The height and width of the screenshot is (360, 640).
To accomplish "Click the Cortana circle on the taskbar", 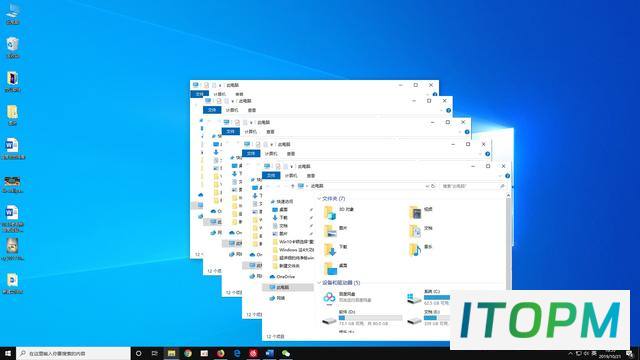I will (x=138, y=353).
